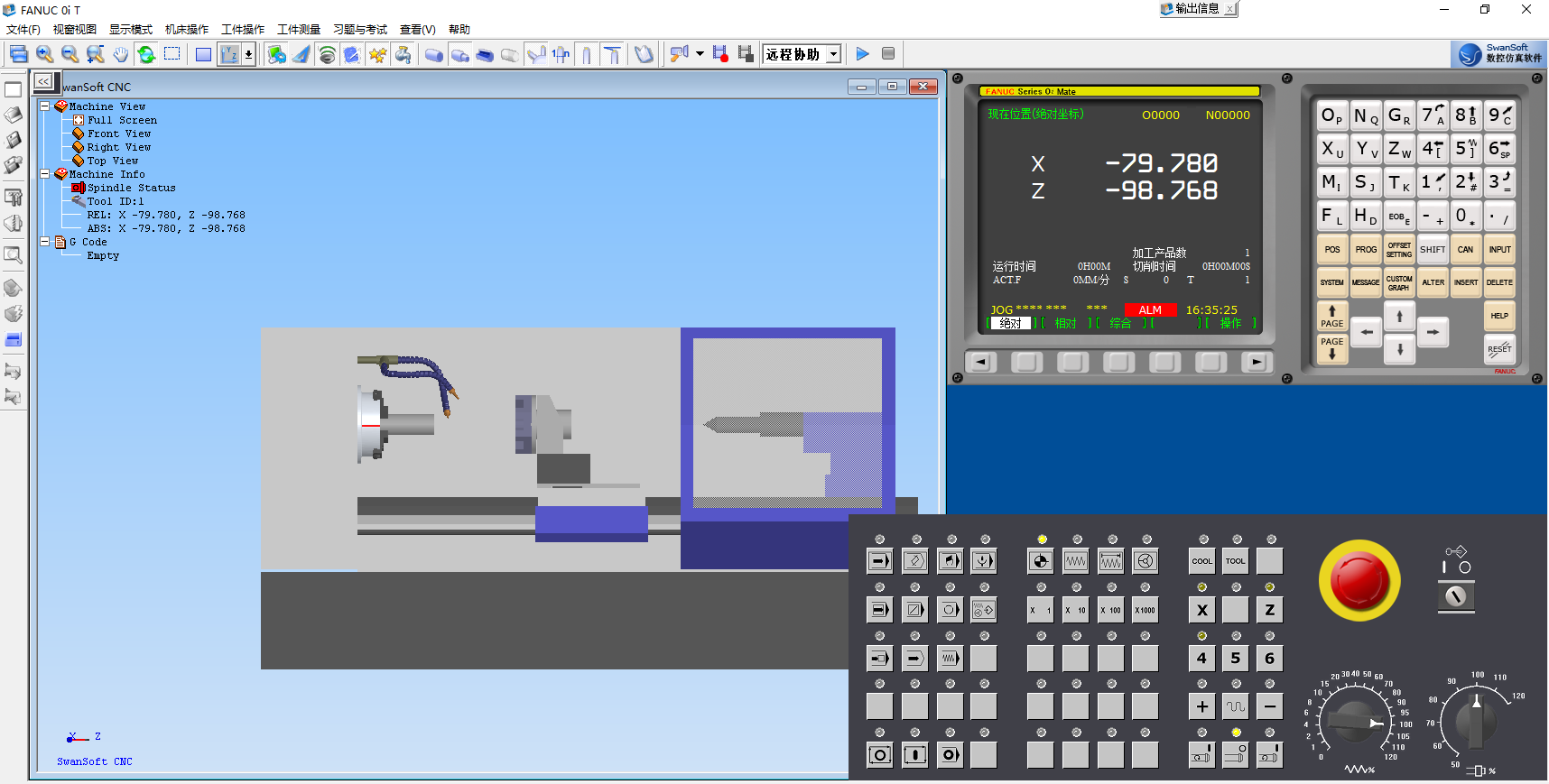Click the green rotate view icon
This screenshot has height=784, width=1549.
pyautogui.click(x=146, y=54)
